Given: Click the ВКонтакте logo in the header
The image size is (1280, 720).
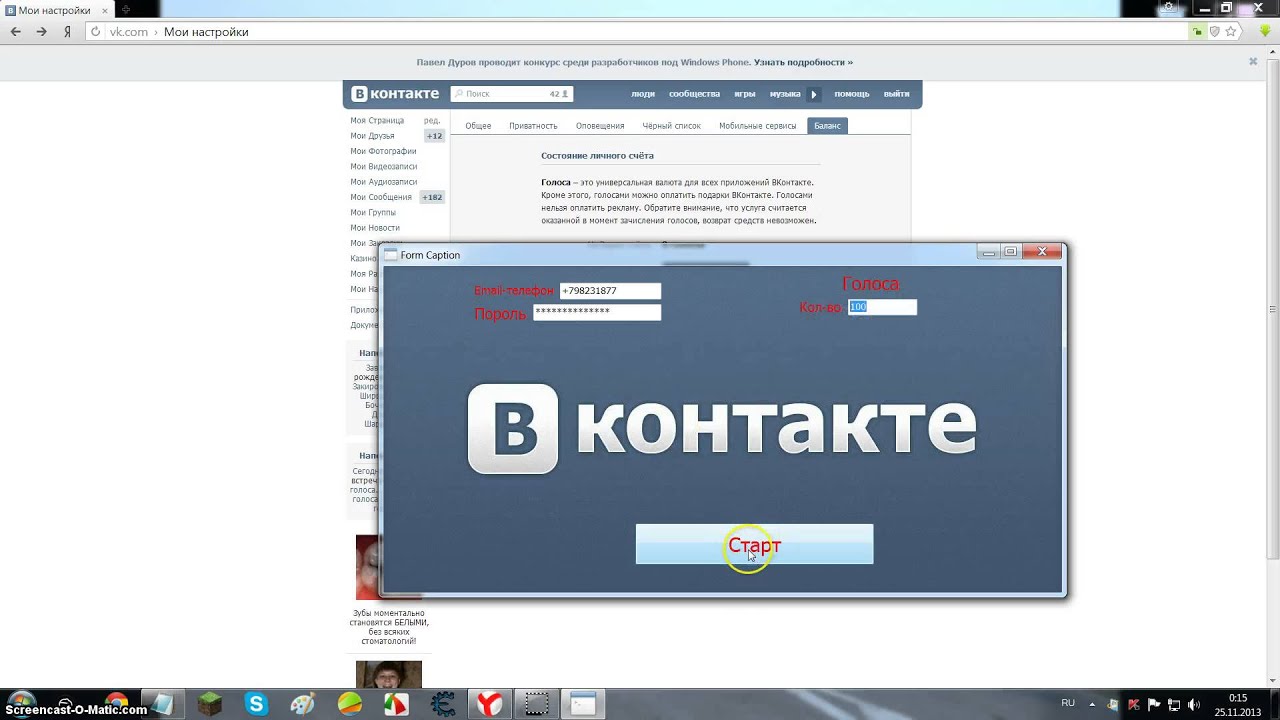Looking at the screenshot, I should pyautogui.click(x=396, y=94).
